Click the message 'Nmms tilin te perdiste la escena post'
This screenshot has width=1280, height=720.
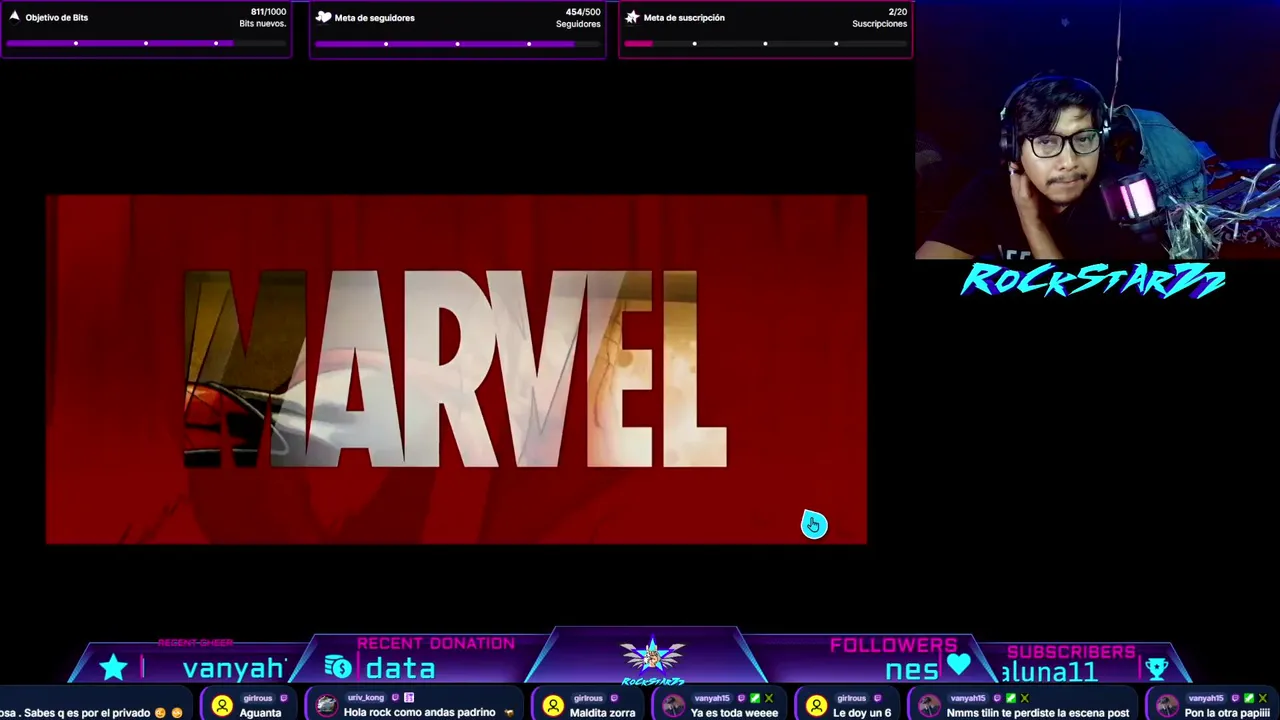pyautogui.click(x=1038, y=712)
